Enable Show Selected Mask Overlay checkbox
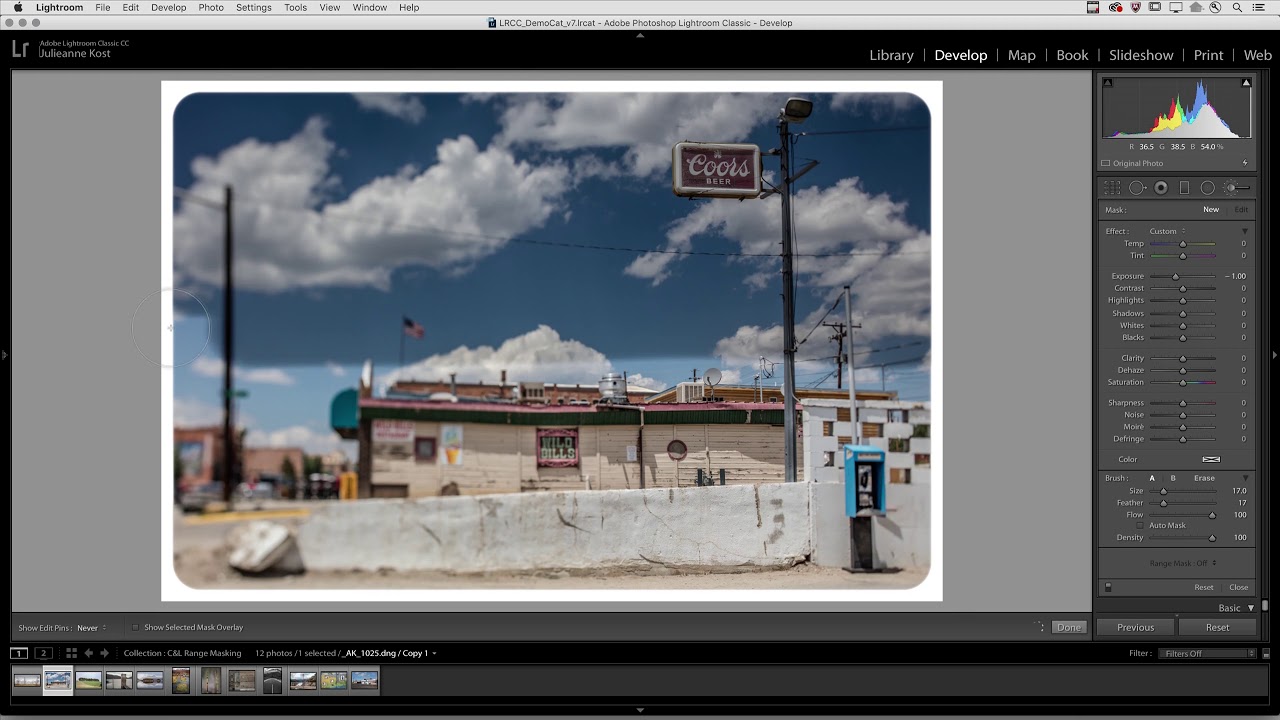 pos(136,627)
